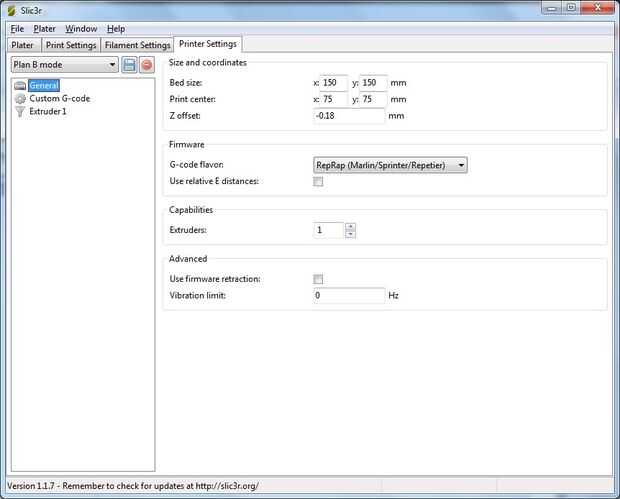Decrease the Extruders count with down arrow
The image size is (620, 499).
pyautogui.click(x=350, y=234)
